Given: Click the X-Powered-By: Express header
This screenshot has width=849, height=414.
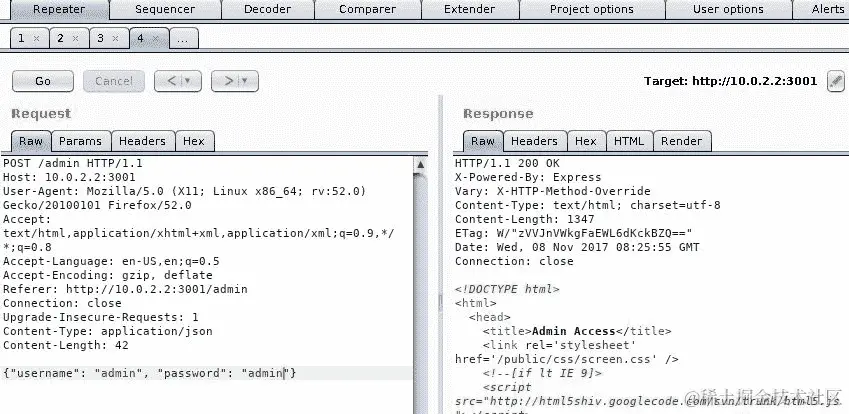Looking at the screenshot, I should tap(528, 177).
